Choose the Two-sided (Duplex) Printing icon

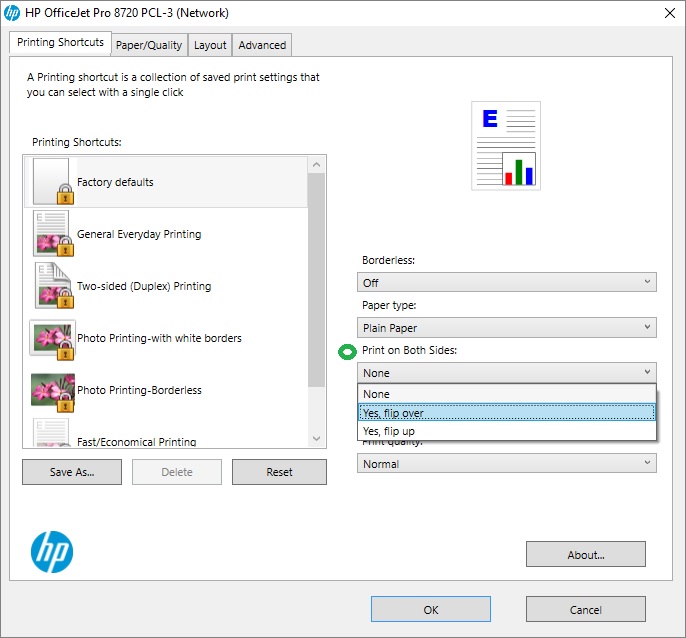click(x=52, y=286)
